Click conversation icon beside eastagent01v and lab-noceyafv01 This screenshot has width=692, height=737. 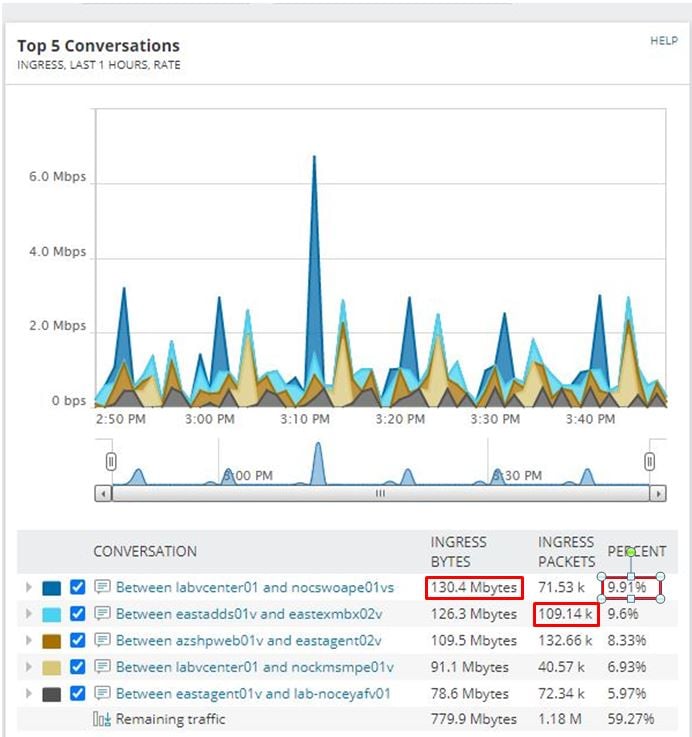tap(102, 693)
